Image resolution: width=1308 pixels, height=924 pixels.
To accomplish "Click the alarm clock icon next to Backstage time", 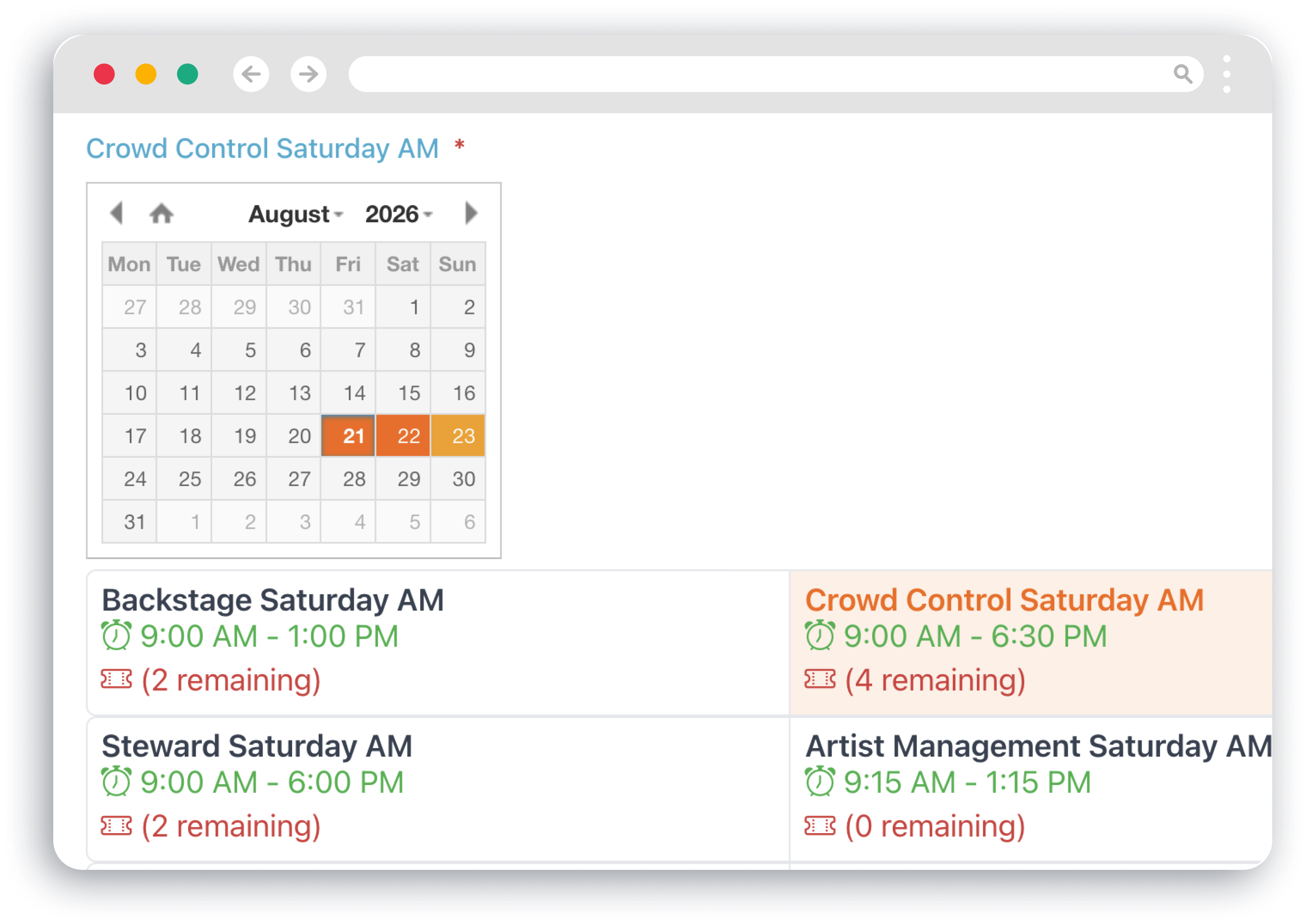I will pyautogui.click(x=117, y=636).
